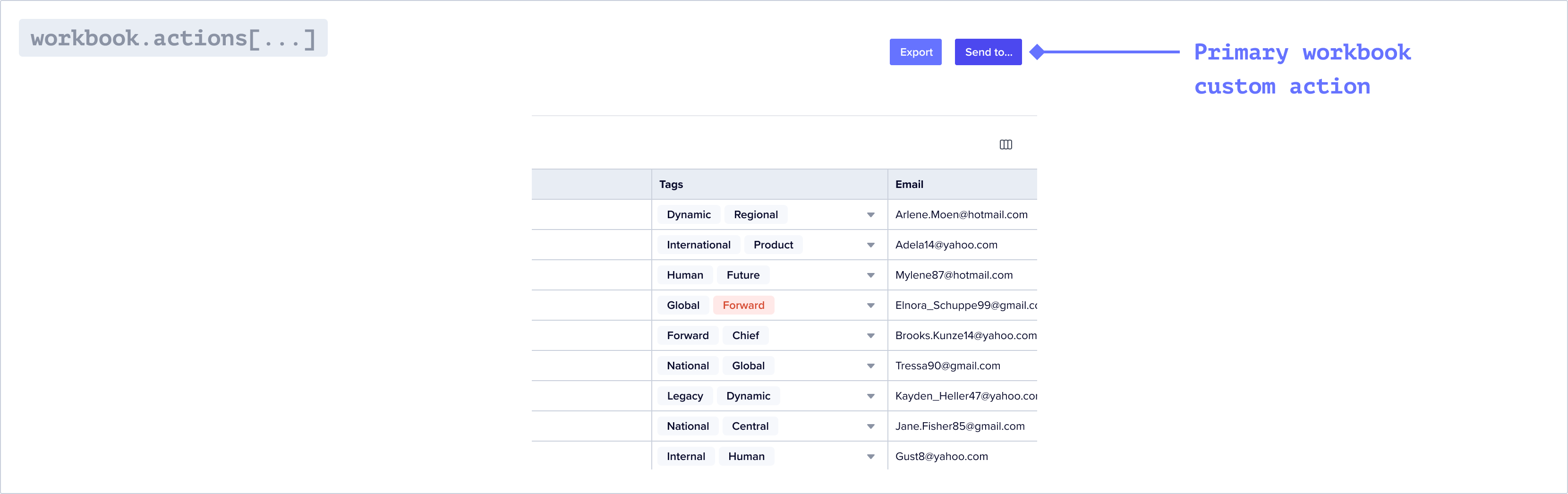The height and width of the screenshot is (494, 1568).
Task: Toggle the Global tag in Tressa90's row
Action: [748, 366]
